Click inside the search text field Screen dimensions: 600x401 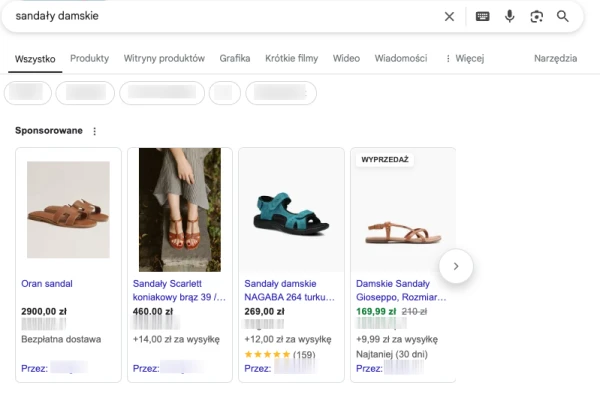point(220,16)
